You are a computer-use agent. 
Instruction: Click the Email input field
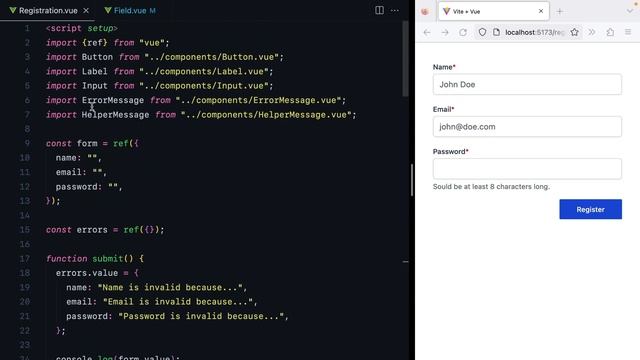[x=527, y=127]
